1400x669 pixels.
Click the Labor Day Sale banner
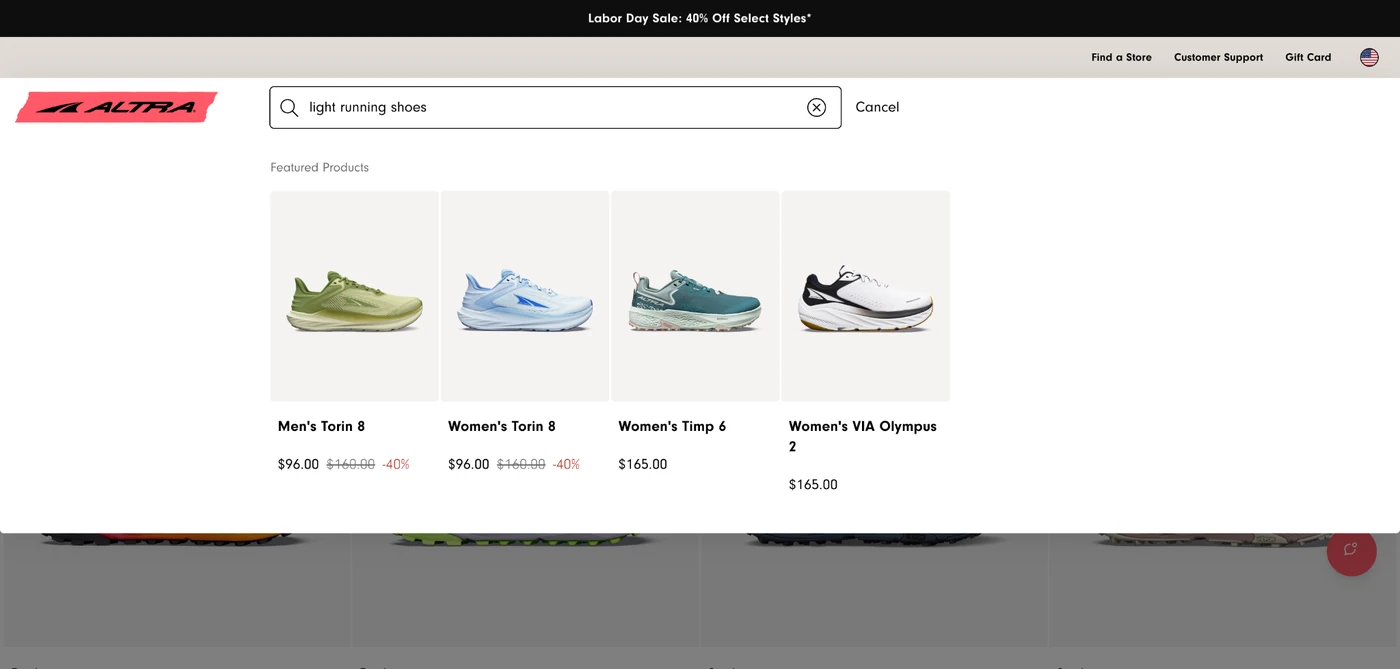tap(700, 18)
